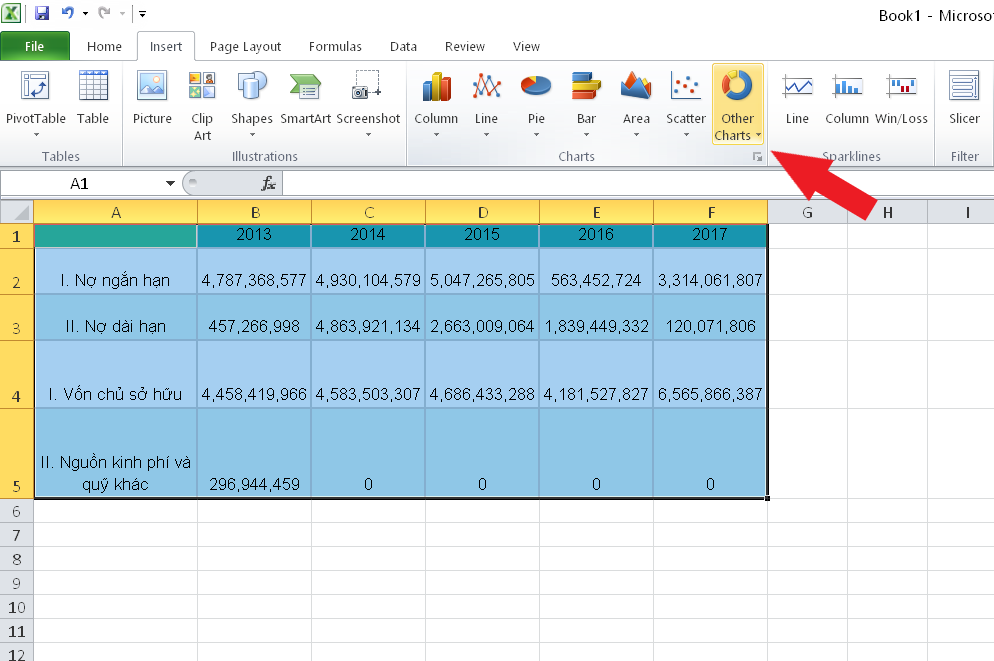Insert an Area chart
994x661 pixels.
pyautogui.click(x=636, y=105)
